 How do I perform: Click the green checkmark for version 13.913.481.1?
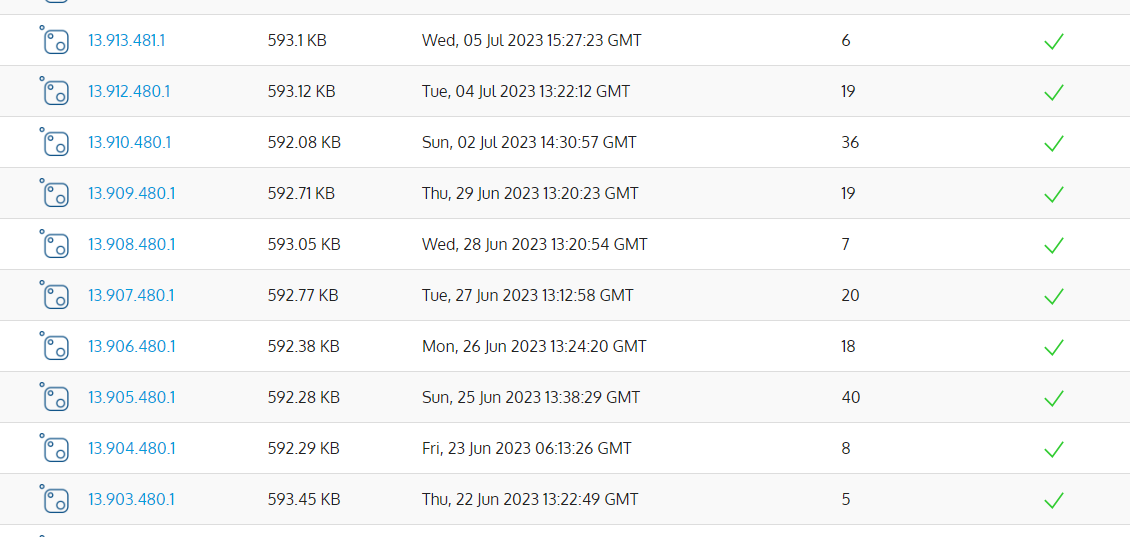(x=1054, y=41)
